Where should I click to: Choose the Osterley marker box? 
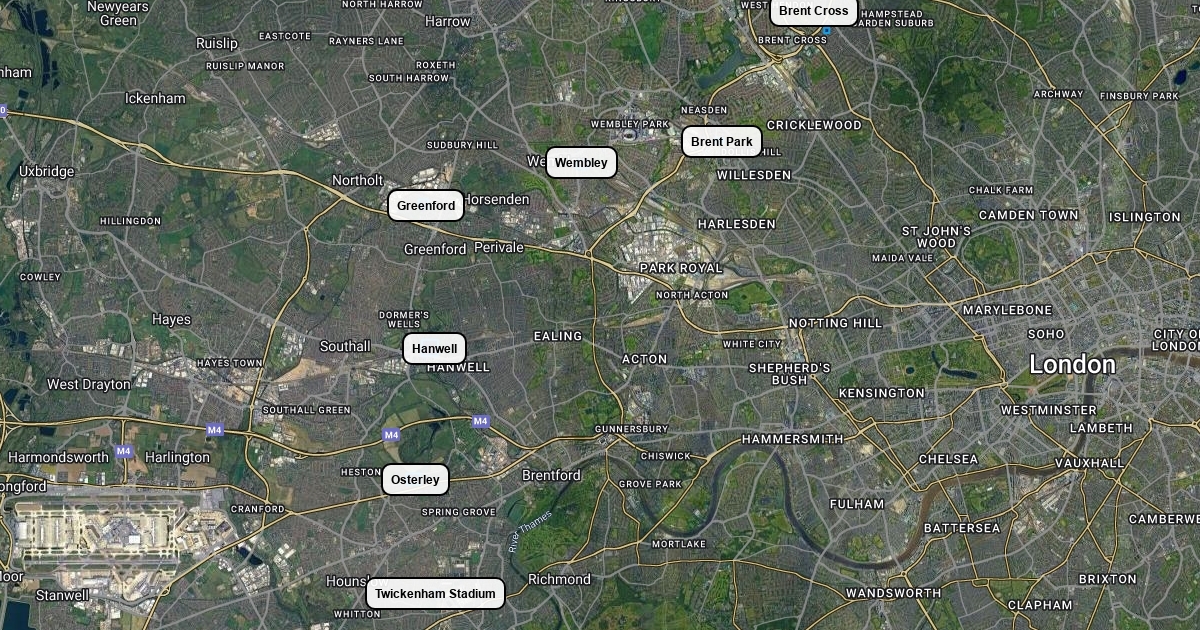coord(415,480)
